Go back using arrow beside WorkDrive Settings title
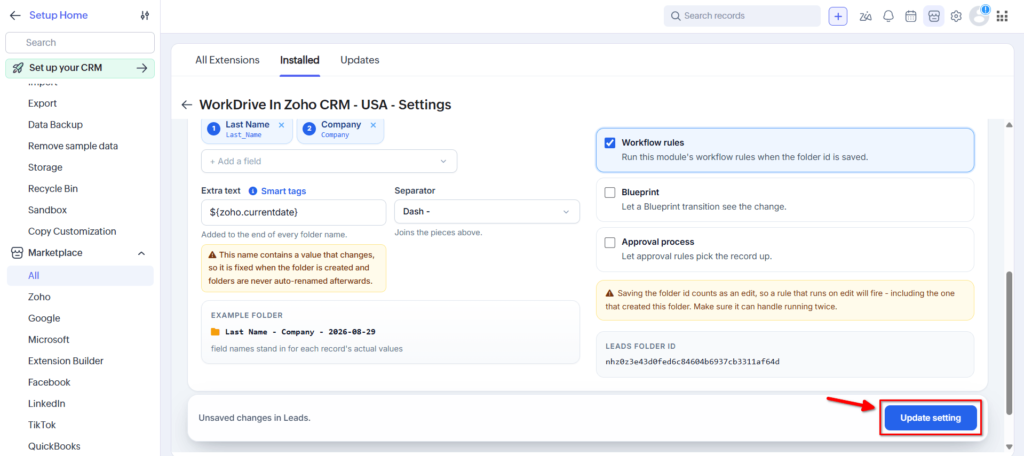1024x456 pixels. click(x=187, y=105)
